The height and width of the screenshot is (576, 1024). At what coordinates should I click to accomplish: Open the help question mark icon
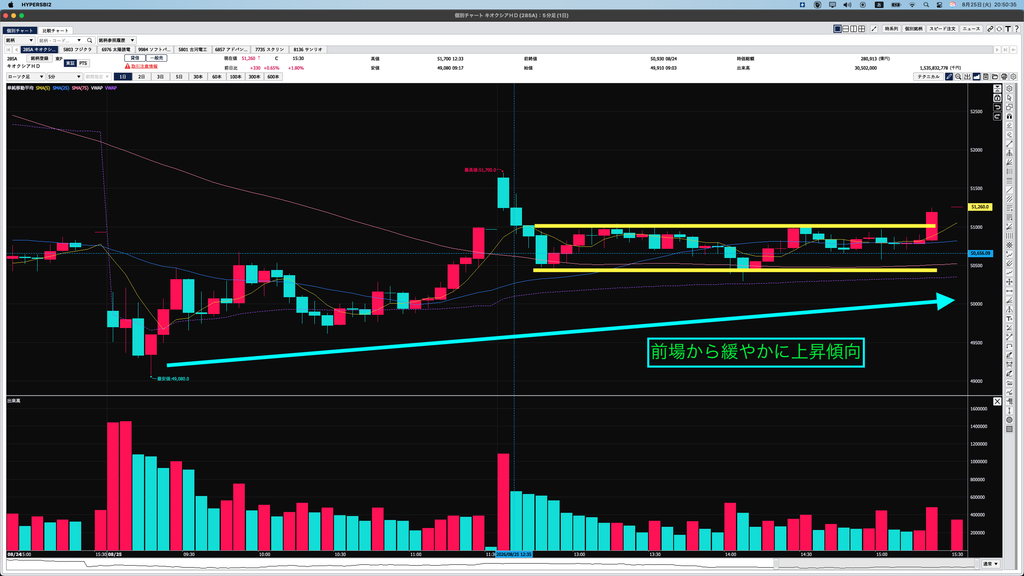click(x=1016, y=29)
